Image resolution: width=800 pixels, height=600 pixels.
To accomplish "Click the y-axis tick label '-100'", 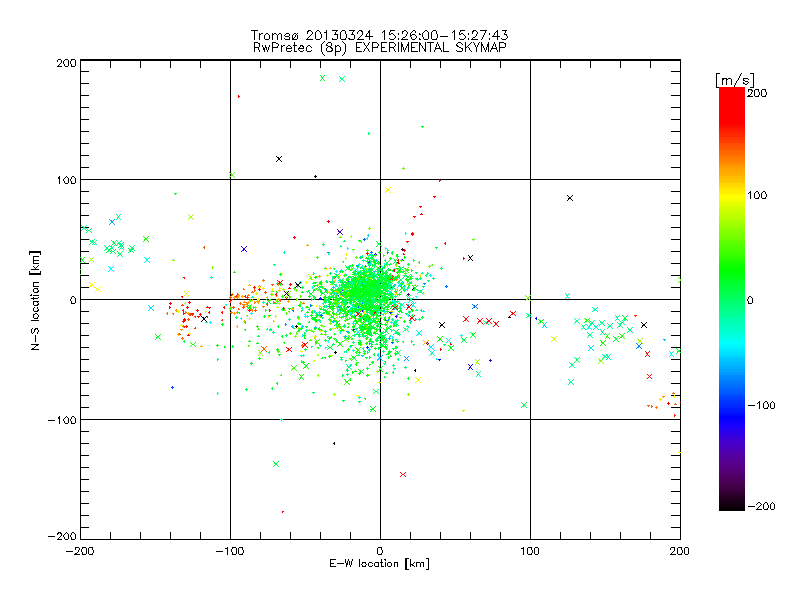I will pyautogui.click(x=62, y=420).
